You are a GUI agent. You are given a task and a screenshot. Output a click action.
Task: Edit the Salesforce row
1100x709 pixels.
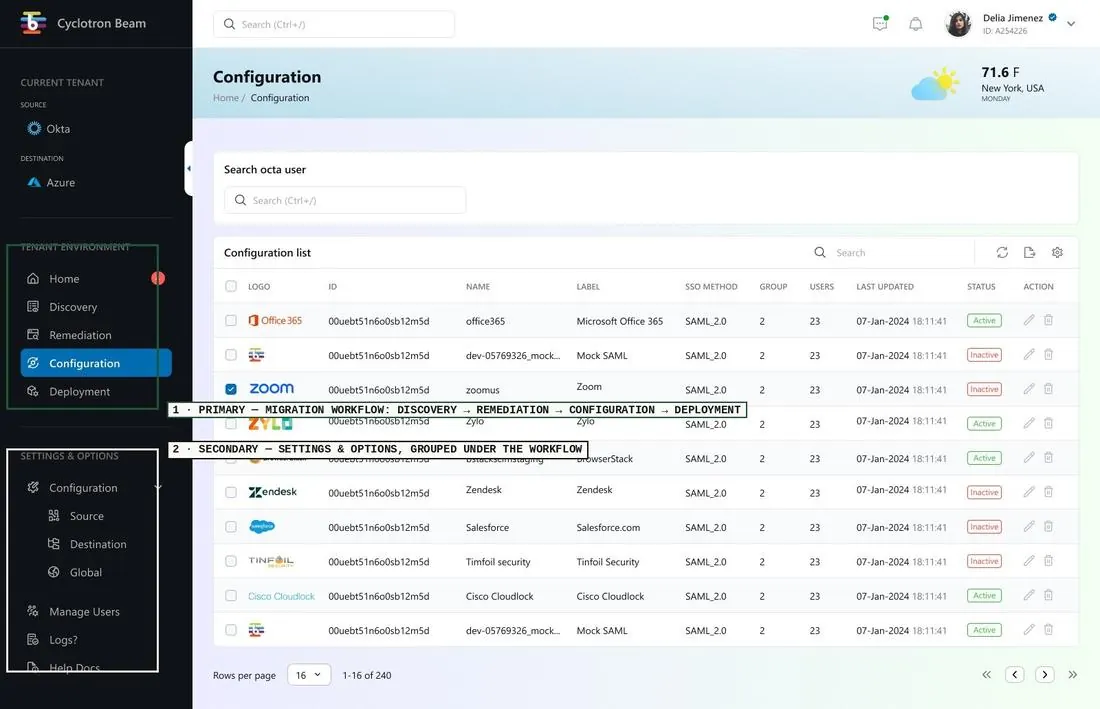pyautogui.click(x=1028, y=527)
